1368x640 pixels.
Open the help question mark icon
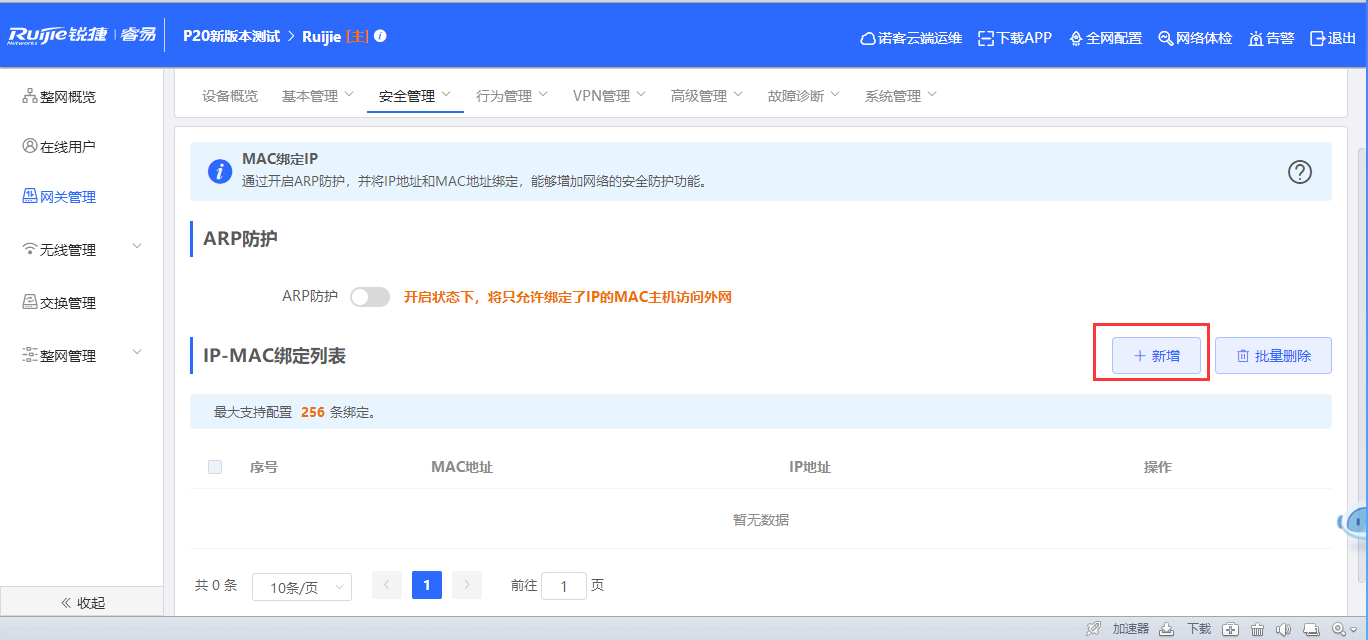1299,172
